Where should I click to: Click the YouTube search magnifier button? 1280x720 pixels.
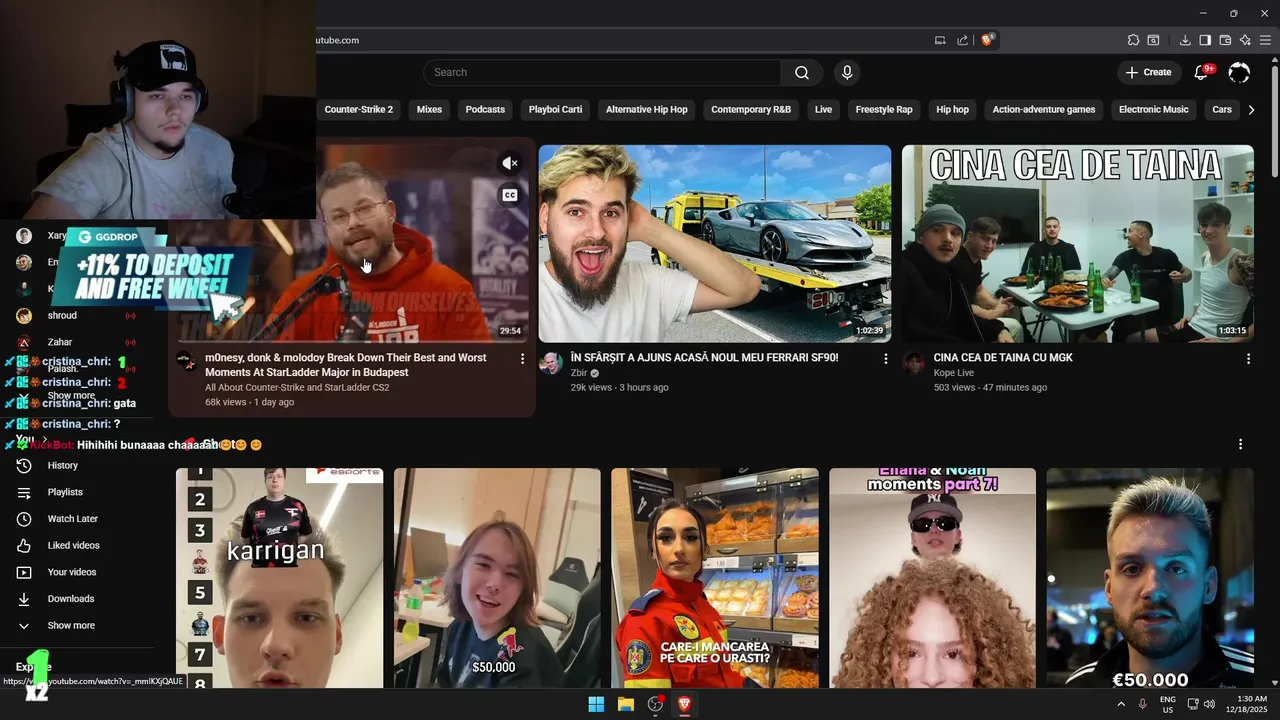tap(802, 72)
